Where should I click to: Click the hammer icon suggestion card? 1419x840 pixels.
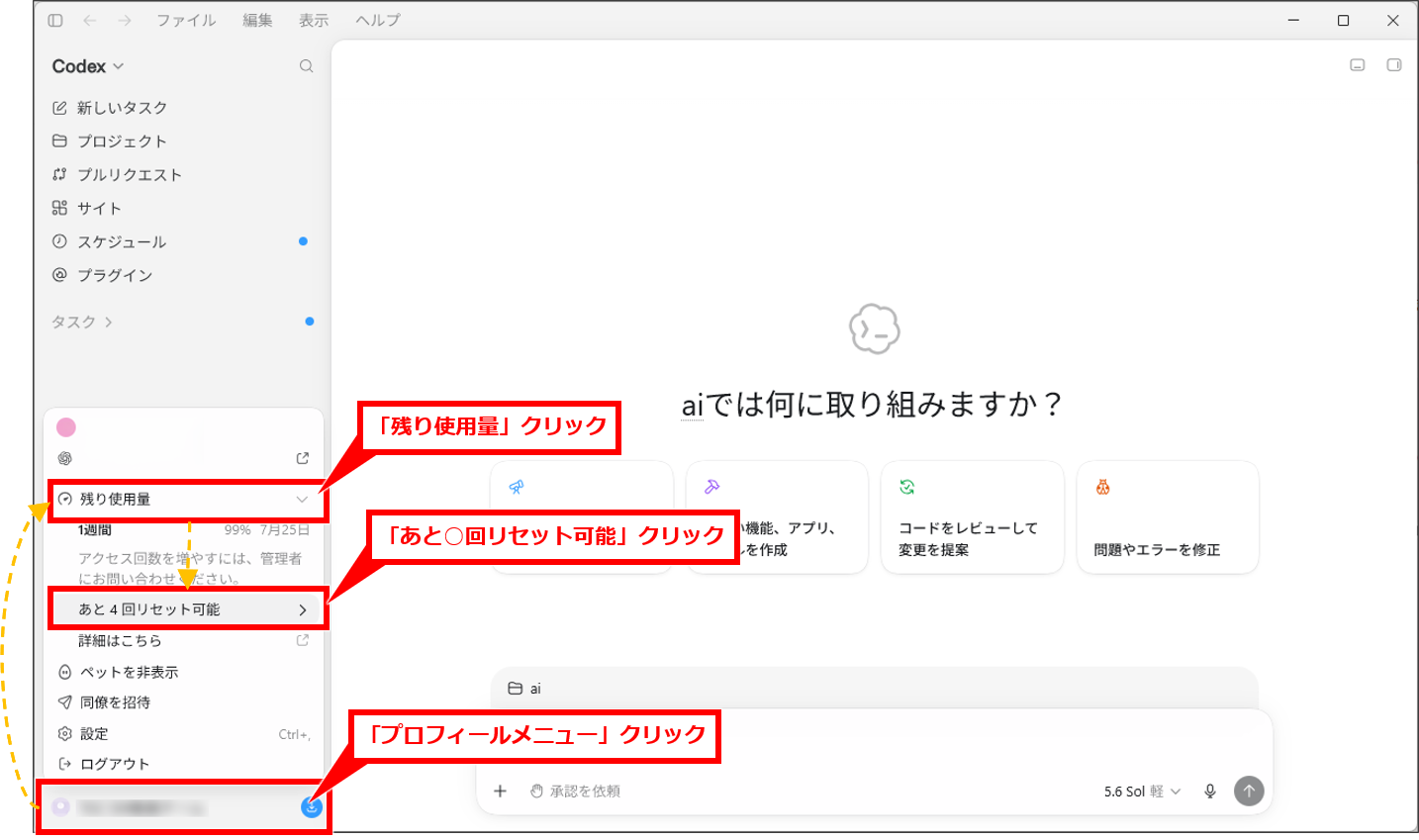777,517
